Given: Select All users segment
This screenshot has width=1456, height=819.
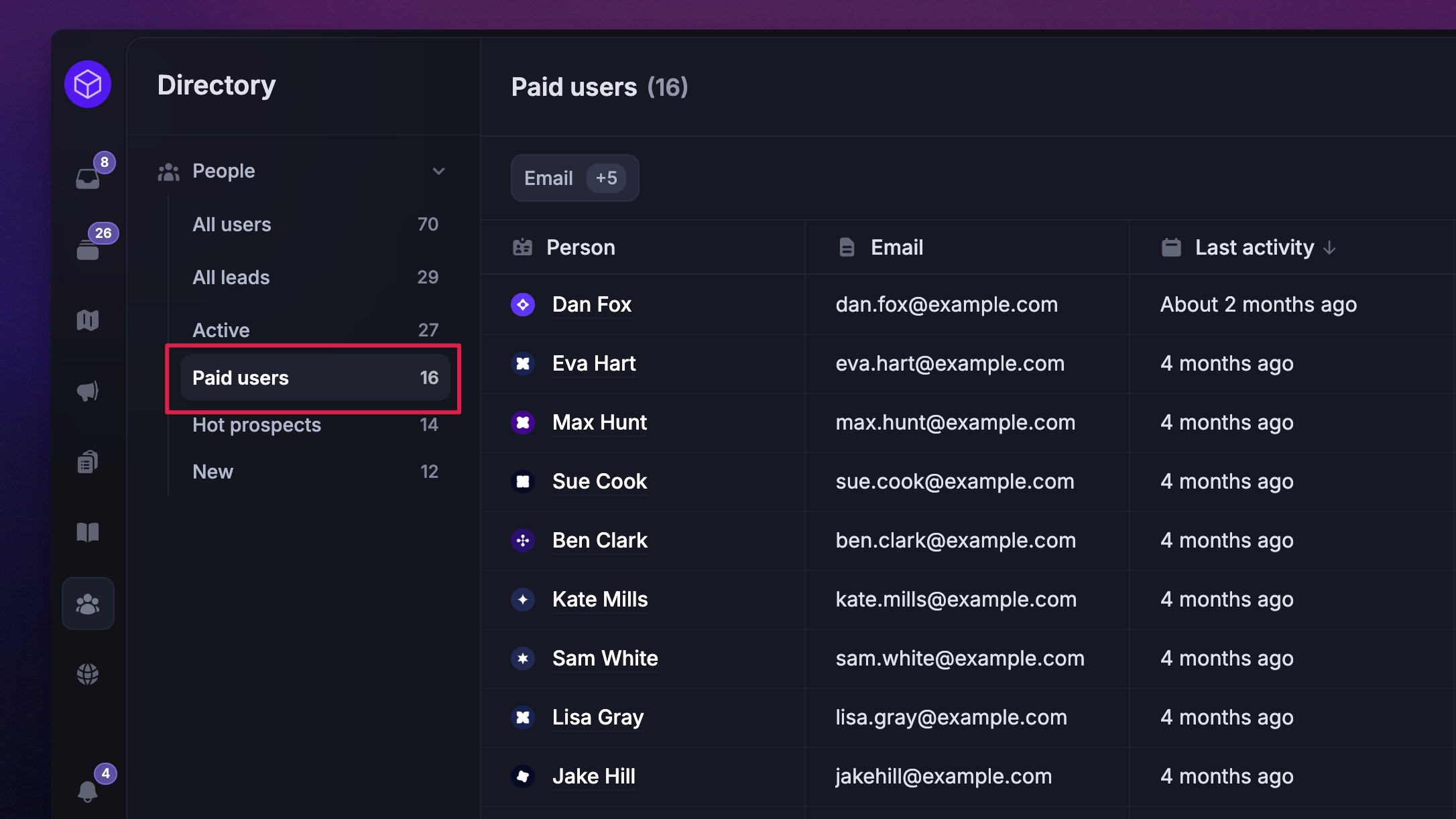Looking at the screenshot, I should click(x=232, y=225).
